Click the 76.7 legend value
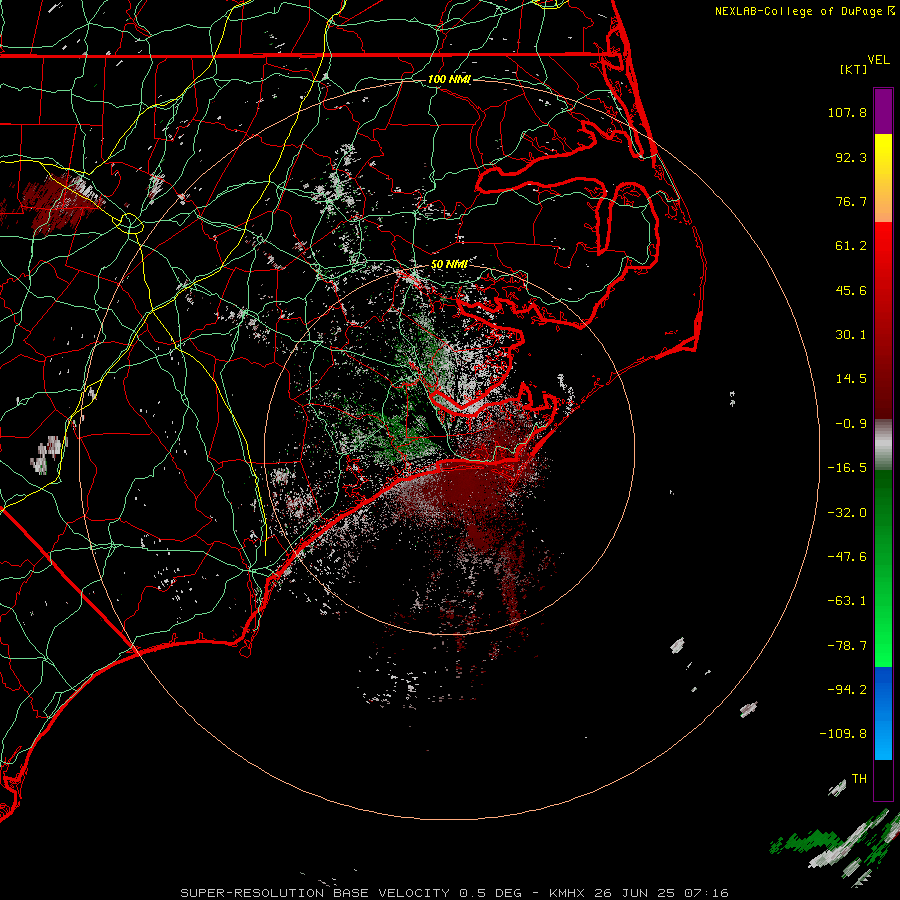Viewport: 900px width, 900px height. [851, 201]
